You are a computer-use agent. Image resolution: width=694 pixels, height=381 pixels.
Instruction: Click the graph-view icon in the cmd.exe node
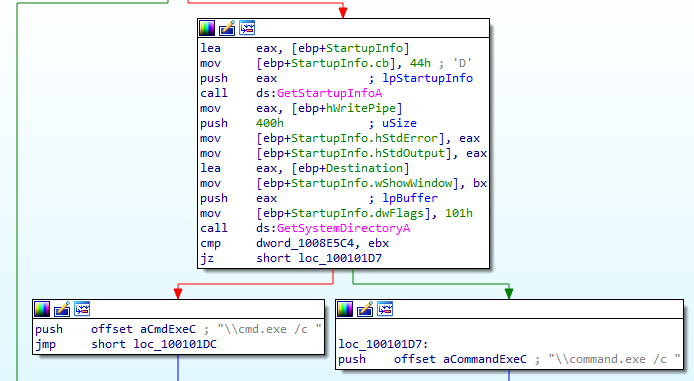pos(82,309)
